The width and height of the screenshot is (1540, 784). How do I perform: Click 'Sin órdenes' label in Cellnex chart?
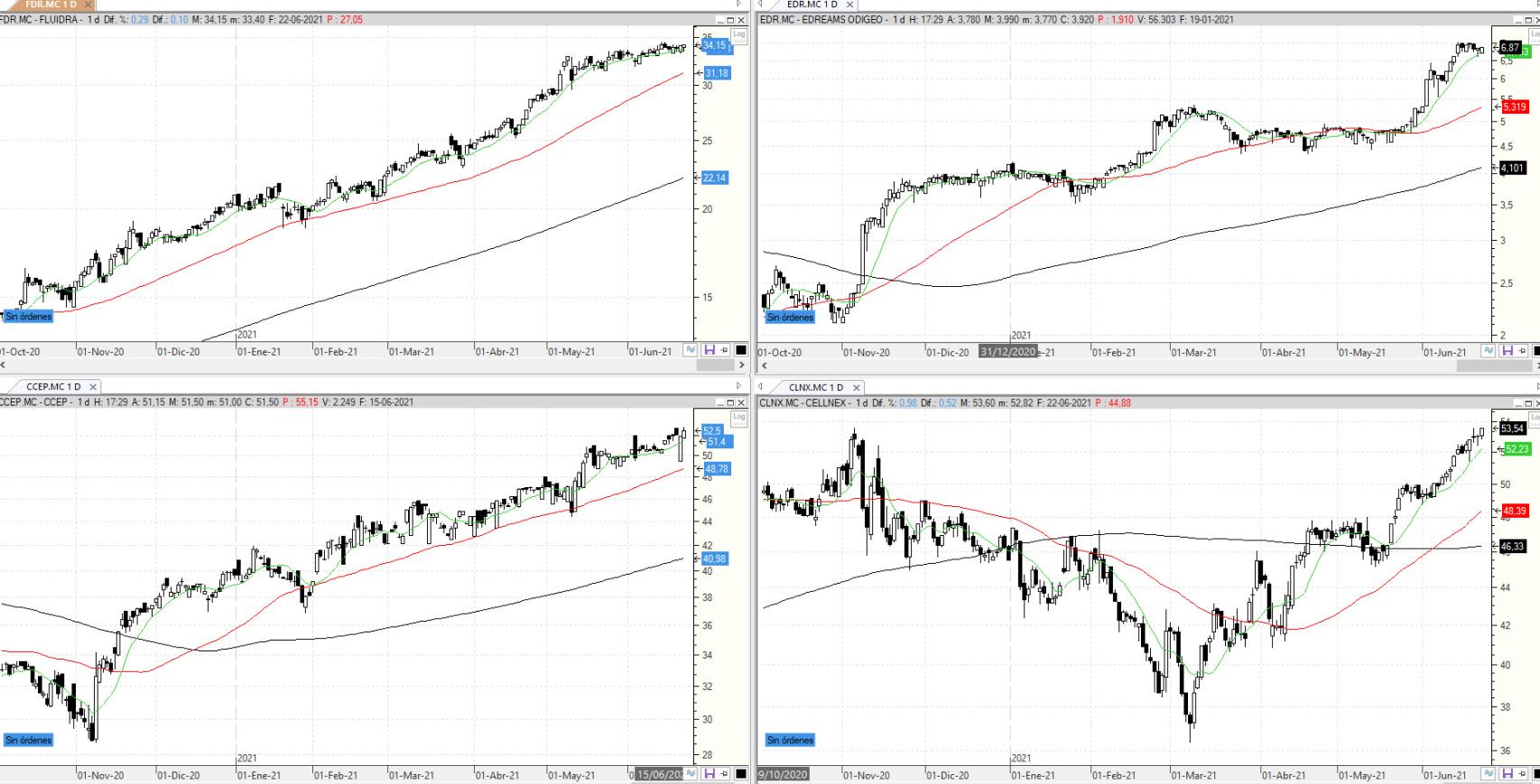pyautogui.click(x=790, y=740)
